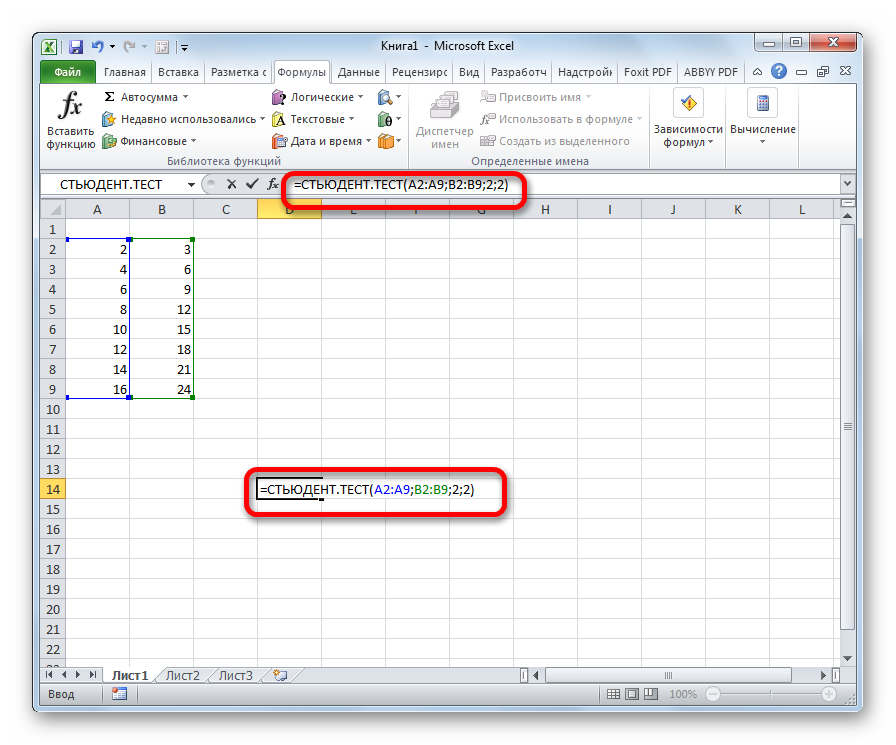
Task: Expand the formula bar with the chevron
Action: (847, 184)
